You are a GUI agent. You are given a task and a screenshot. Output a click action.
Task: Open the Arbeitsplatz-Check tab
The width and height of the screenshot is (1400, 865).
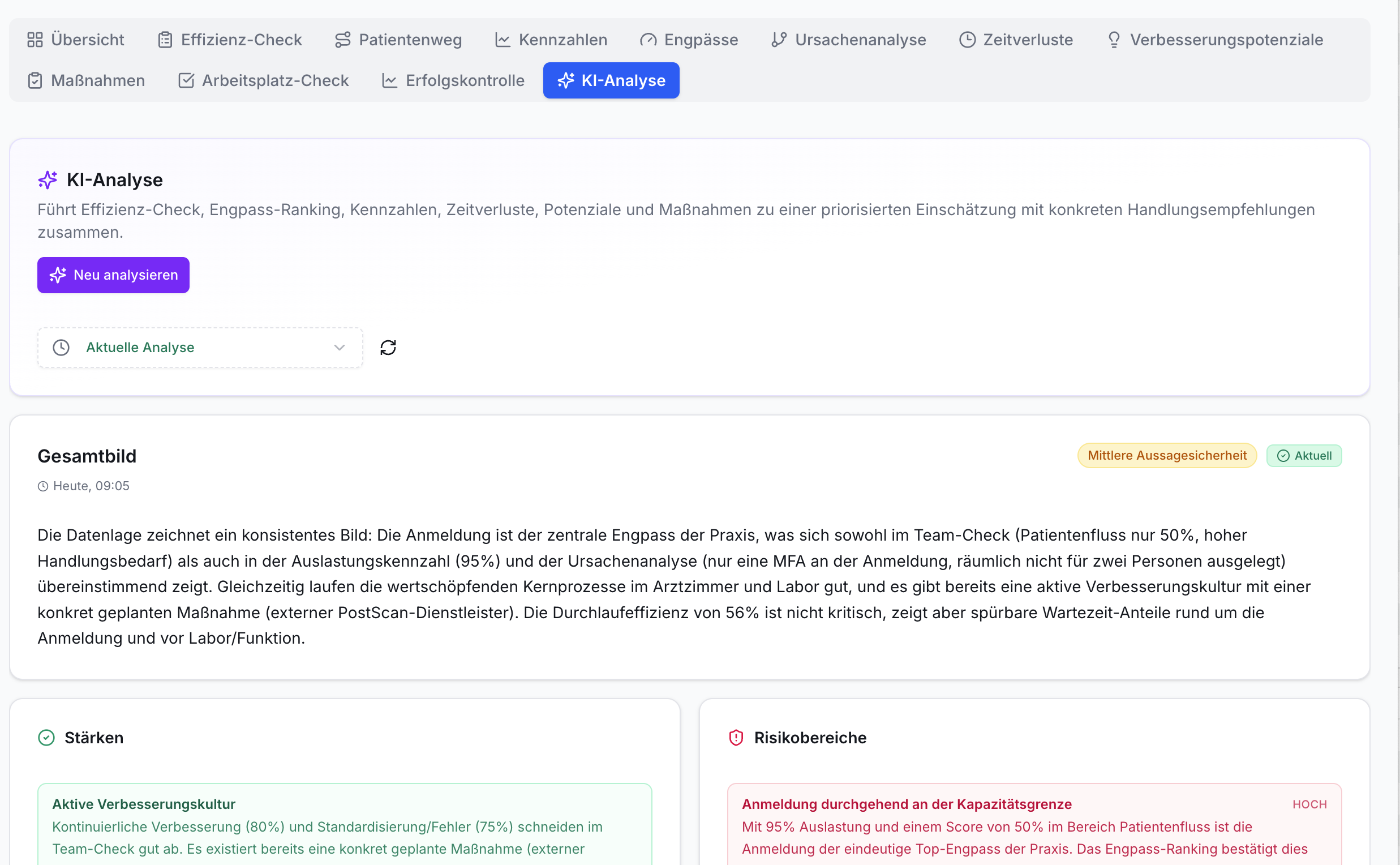[263, 80]
